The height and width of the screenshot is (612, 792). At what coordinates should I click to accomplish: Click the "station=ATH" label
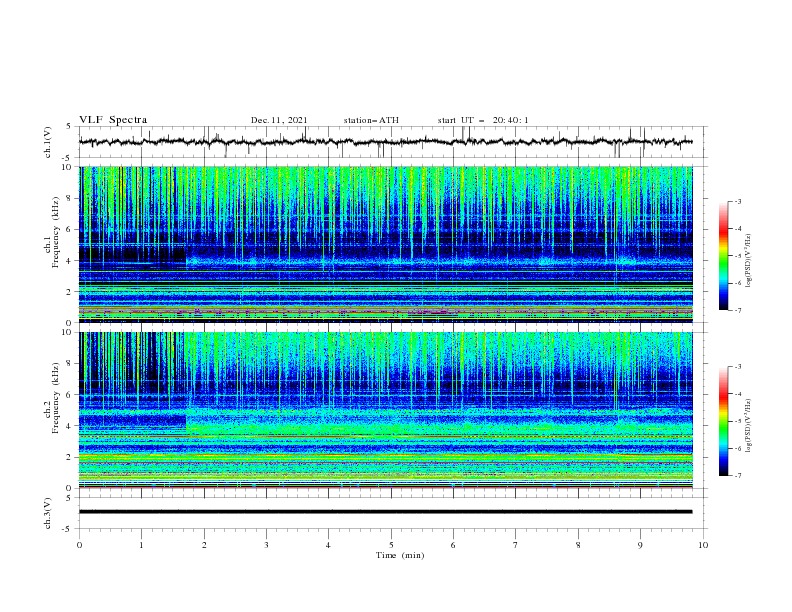(371, 120)
